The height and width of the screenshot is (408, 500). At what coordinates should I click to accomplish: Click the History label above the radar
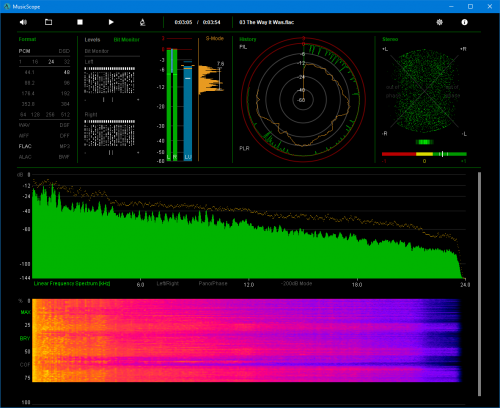[x=248, y=39]
